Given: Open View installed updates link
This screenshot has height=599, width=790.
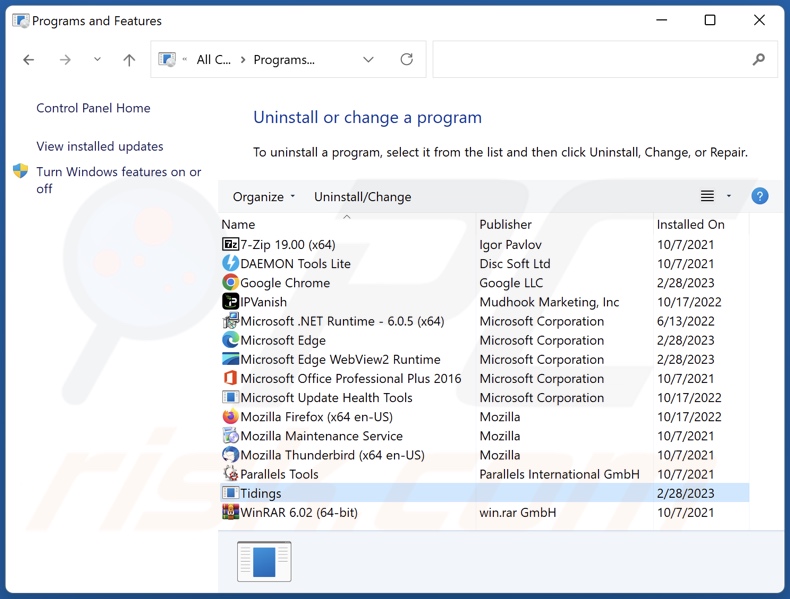Looking at the screenshot, I should [x=100, y=146].
